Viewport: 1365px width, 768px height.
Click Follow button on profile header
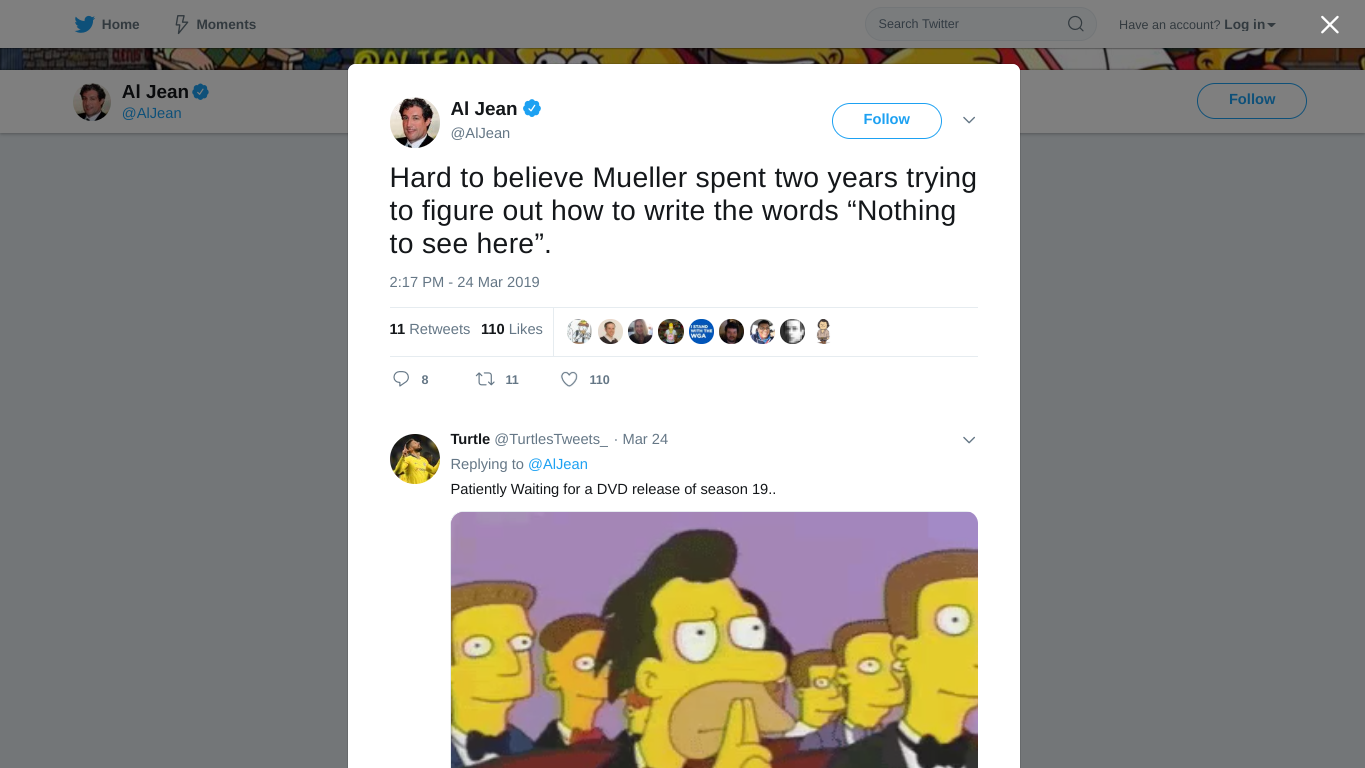coord(1252,100)
